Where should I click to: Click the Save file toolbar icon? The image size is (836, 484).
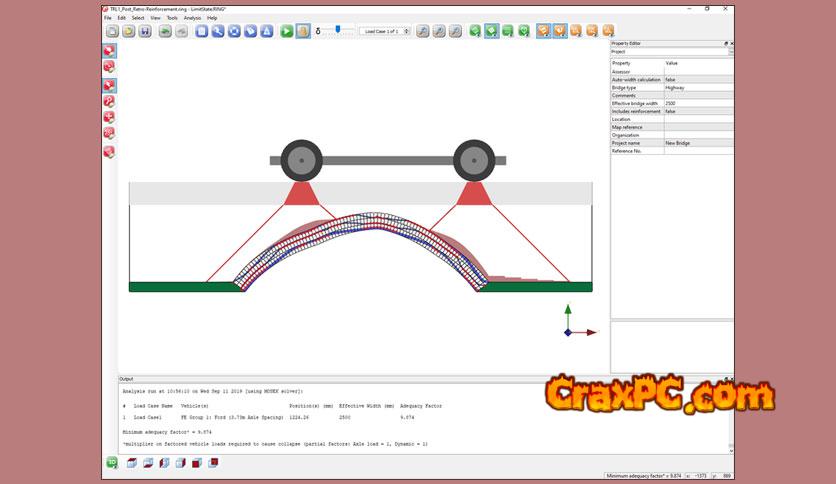coord(145,32)
